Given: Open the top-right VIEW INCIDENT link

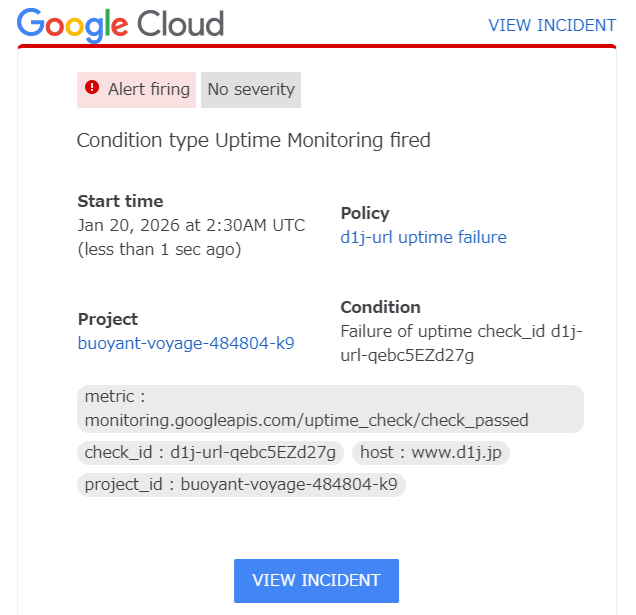Looking at the screenshot, I should 552,25.
